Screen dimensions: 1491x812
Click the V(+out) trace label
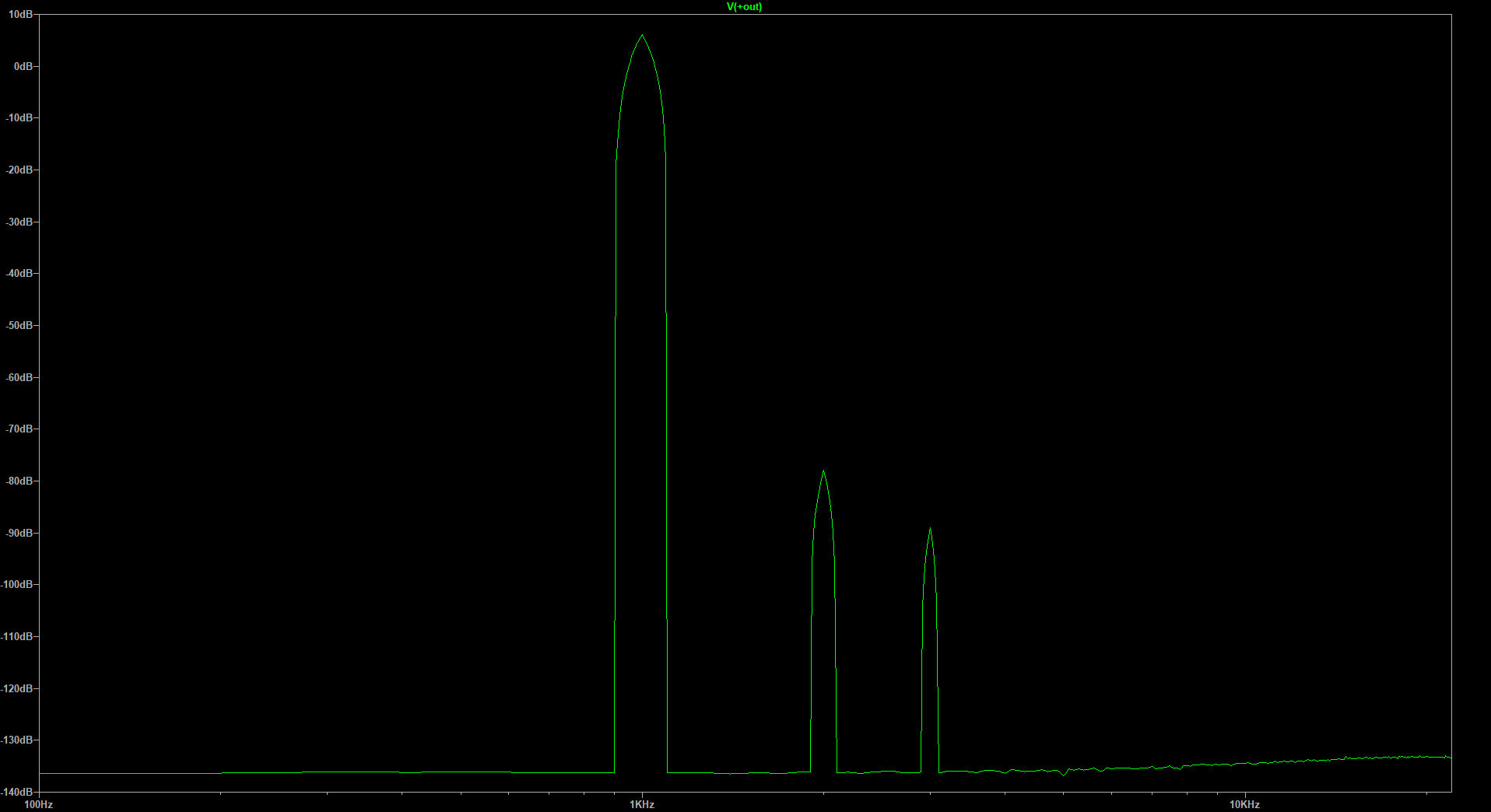click(744, 7)
